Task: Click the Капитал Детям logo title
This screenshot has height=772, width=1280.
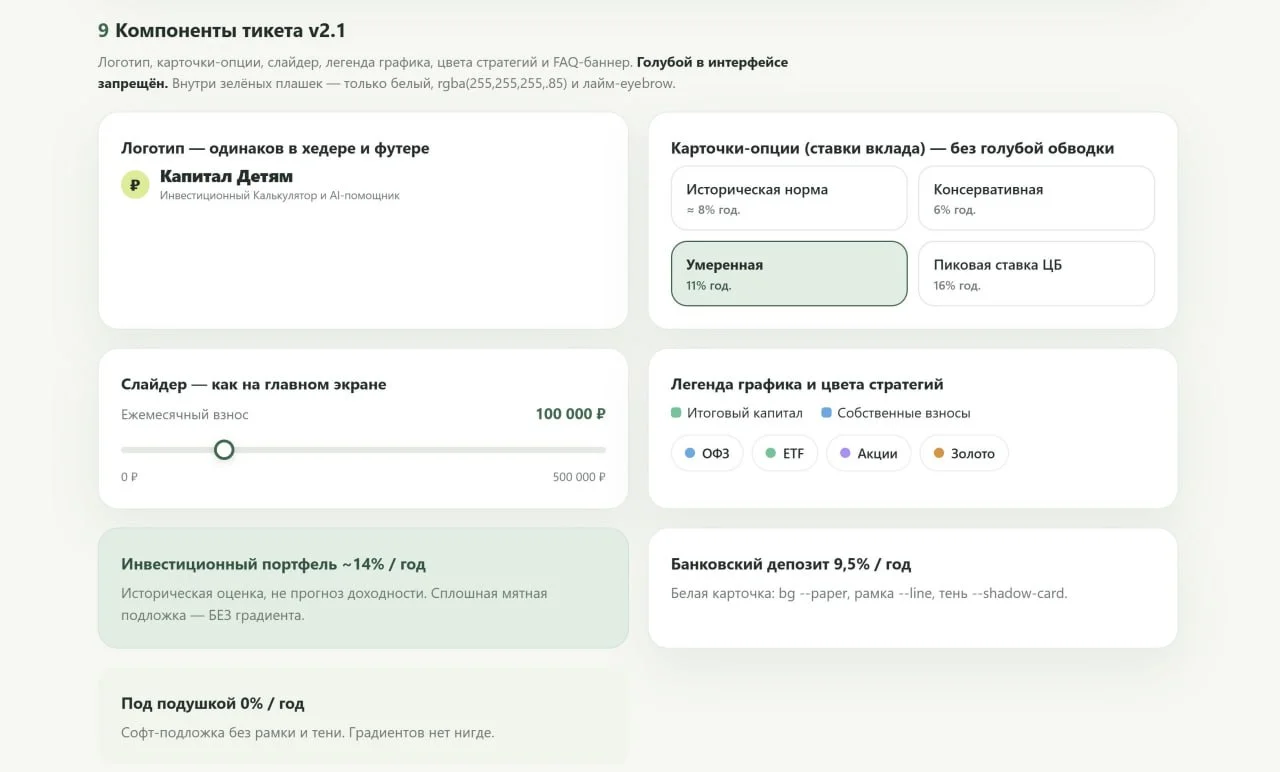Action: coord(226,176)
